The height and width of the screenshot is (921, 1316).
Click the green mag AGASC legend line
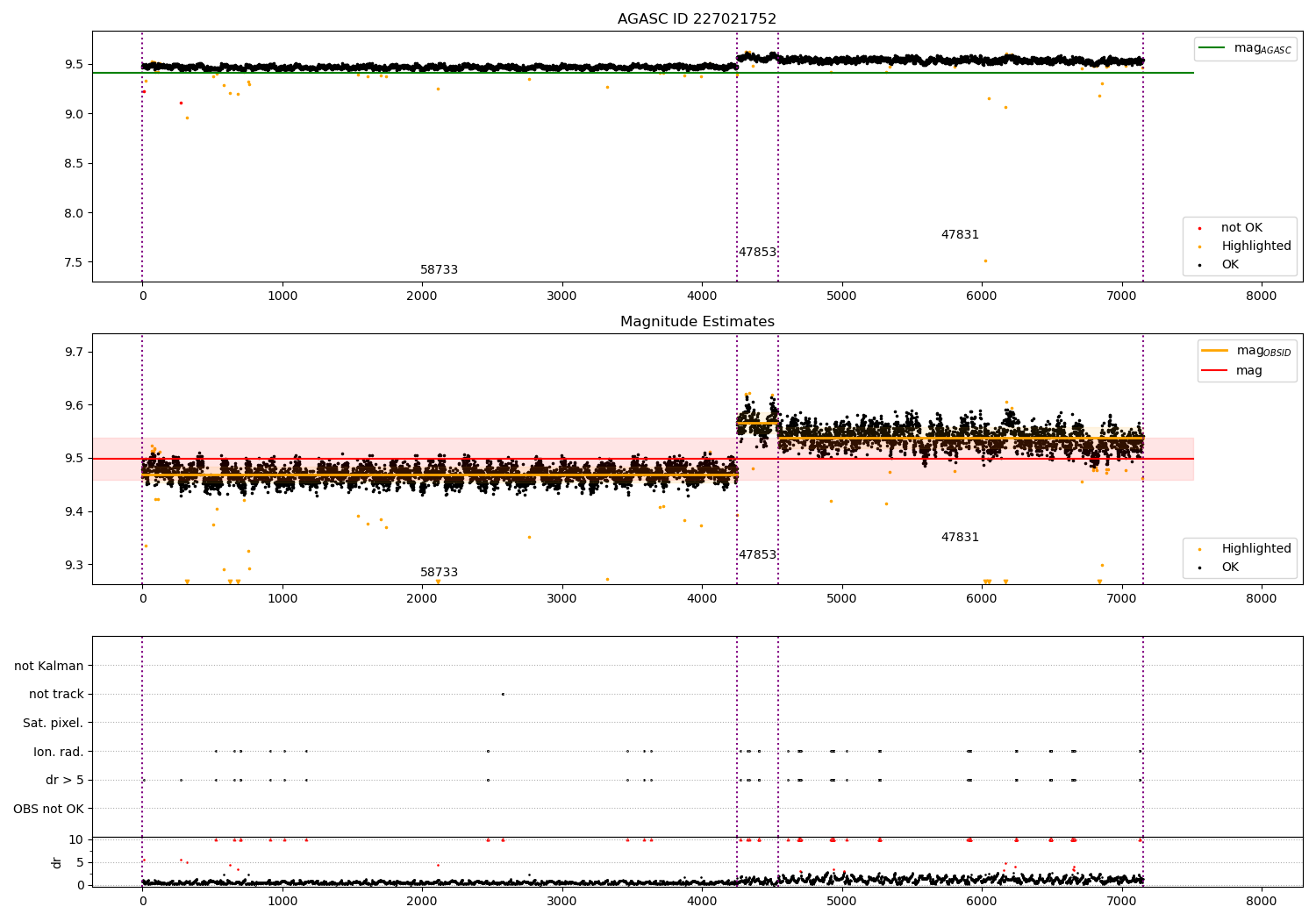coord(1212,48)
